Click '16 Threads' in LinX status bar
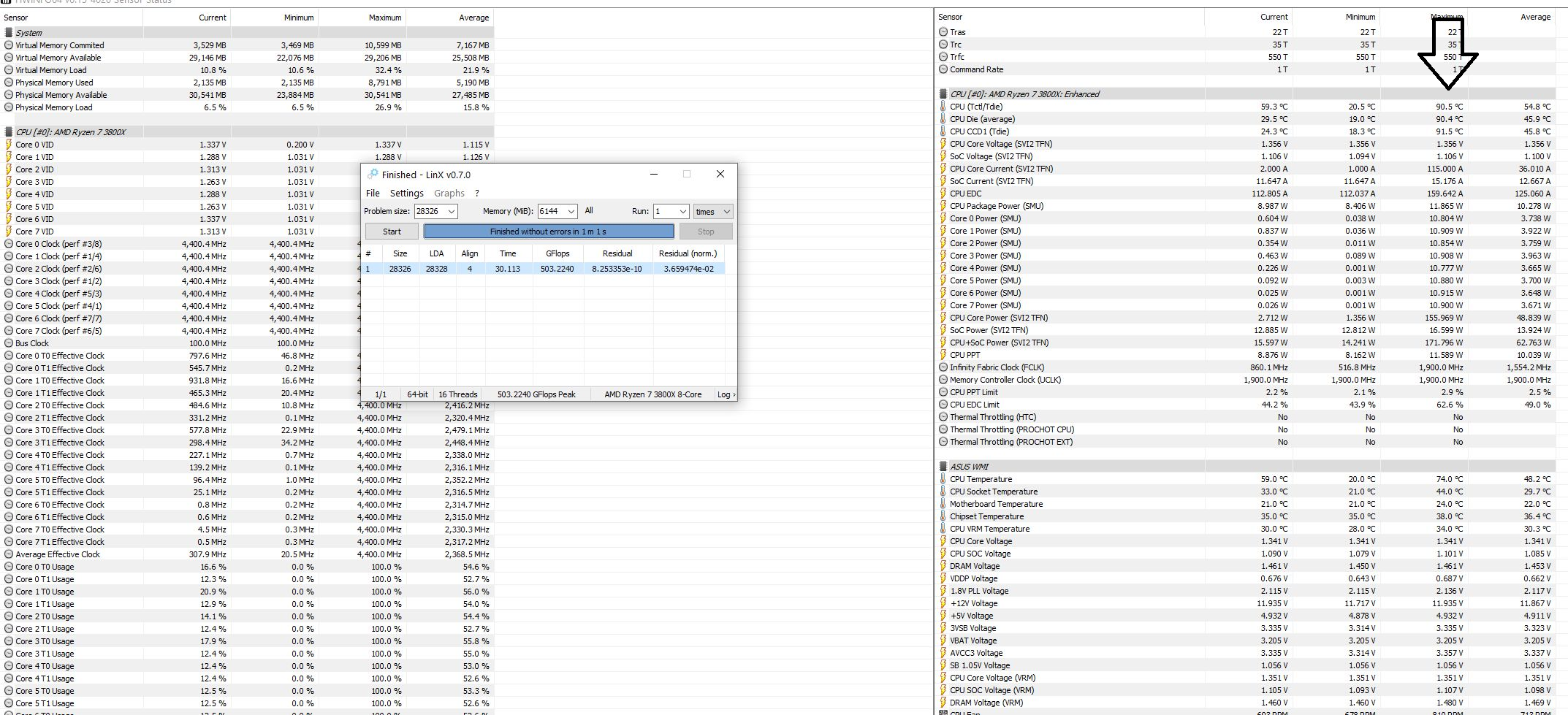The image size is (1568, 715). click(458, 394)
